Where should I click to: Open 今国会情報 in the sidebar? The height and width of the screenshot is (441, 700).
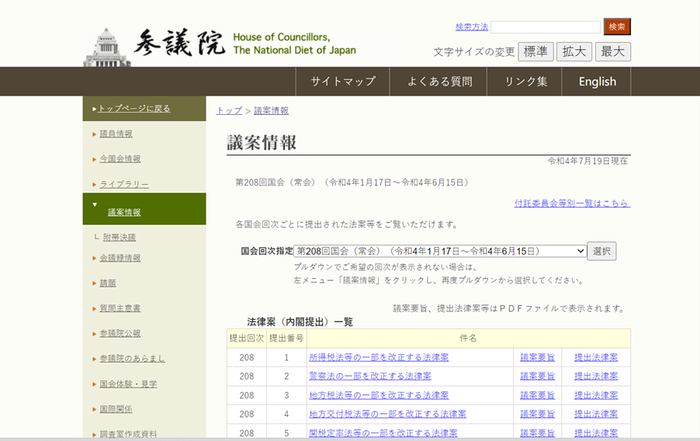[x=120, y=159]
